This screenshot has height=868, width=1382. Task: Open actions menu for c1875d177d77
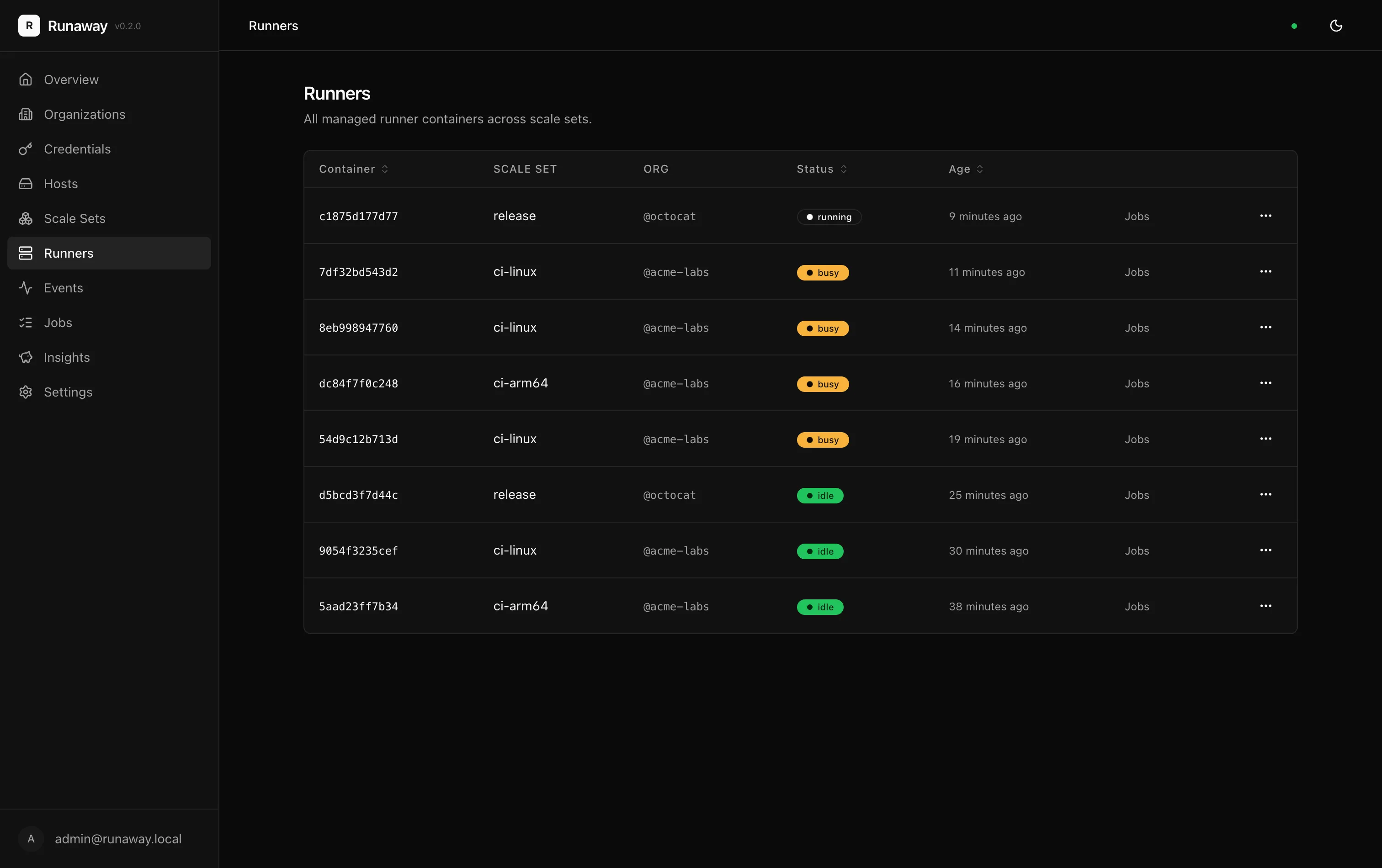(1265, 216)
